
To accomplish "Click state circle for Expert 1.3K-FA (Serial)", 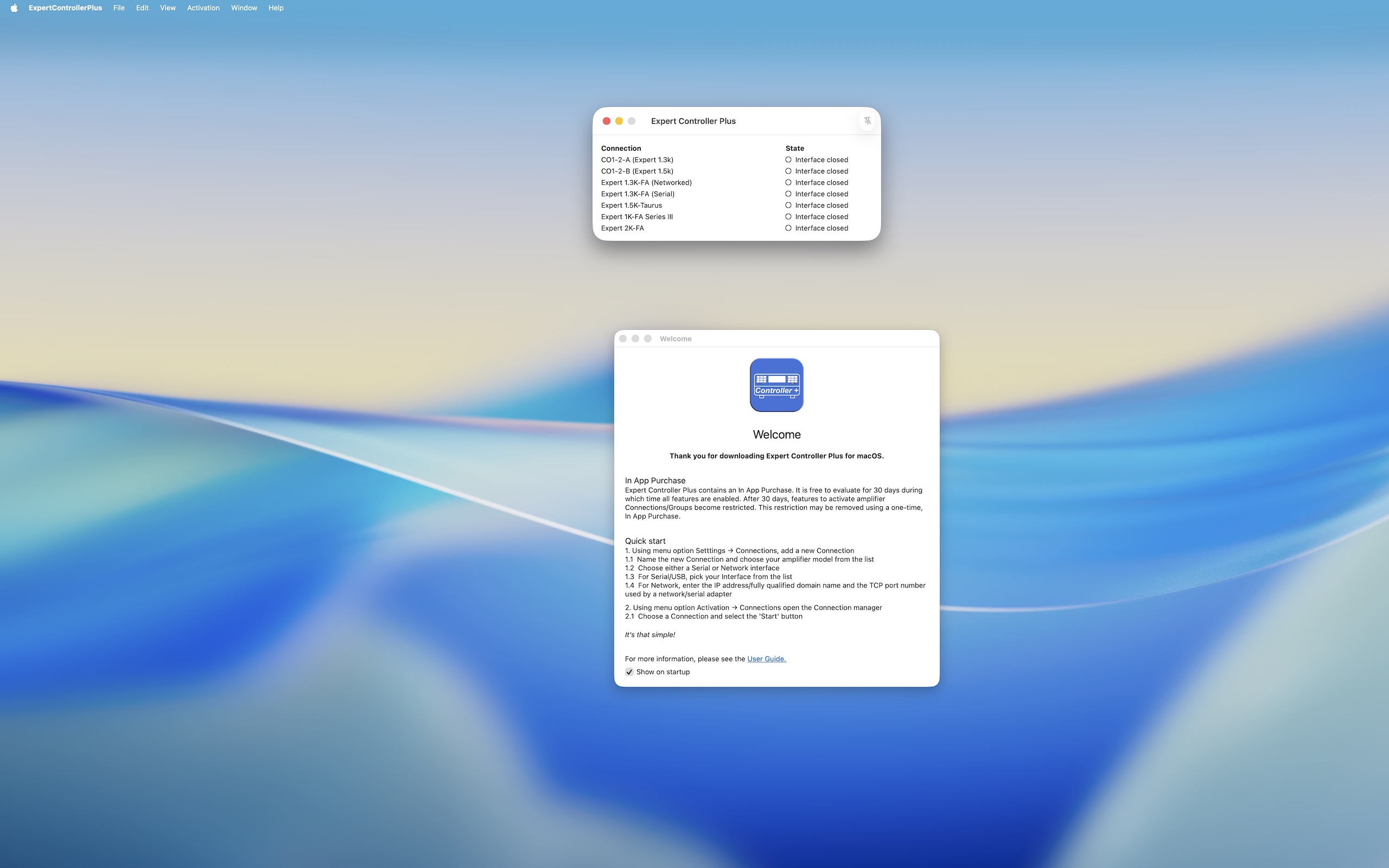I will tap(788, 194).
